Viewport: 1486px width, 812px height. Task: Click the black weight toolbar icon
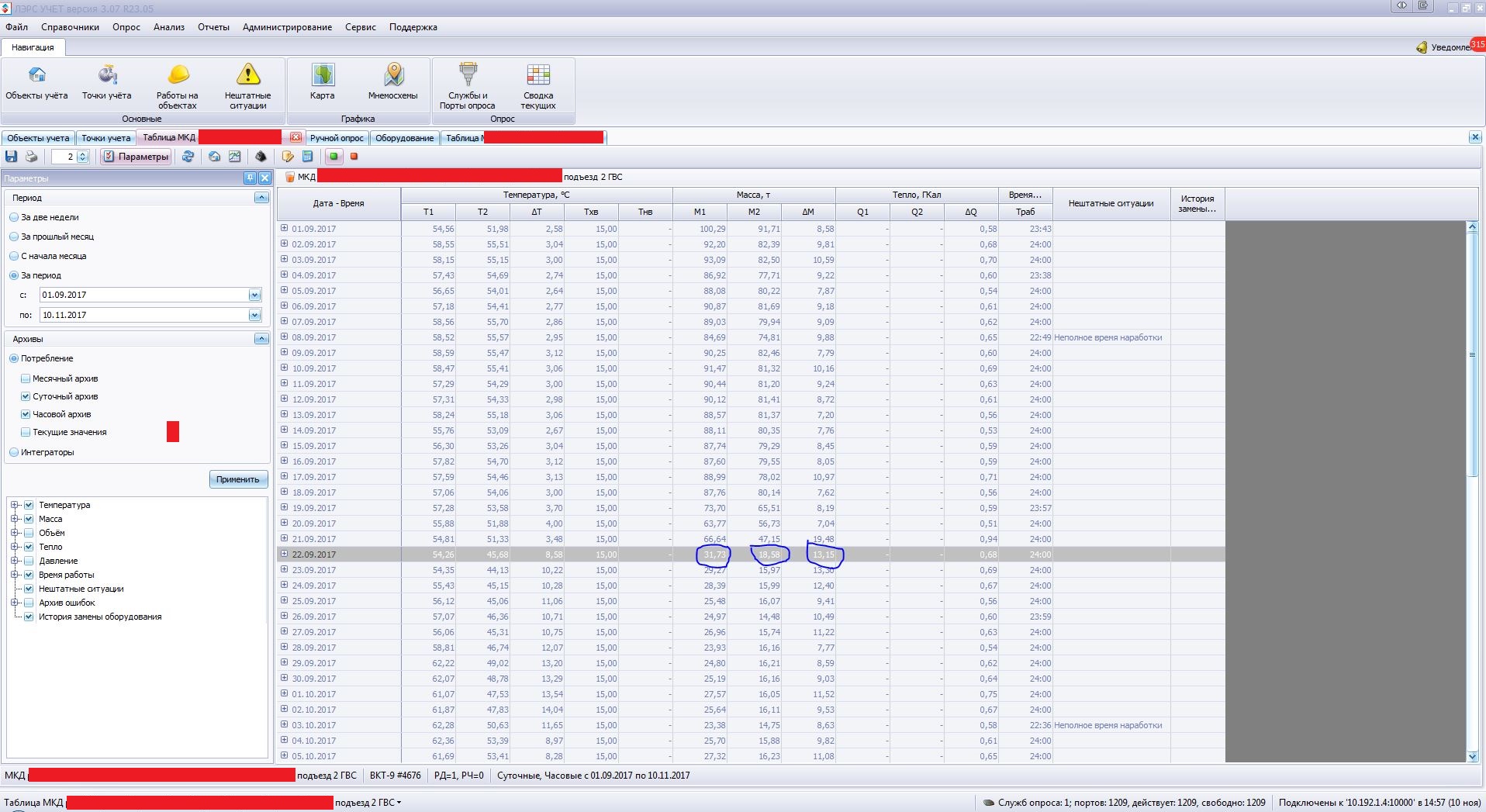(x=261, y=157)
